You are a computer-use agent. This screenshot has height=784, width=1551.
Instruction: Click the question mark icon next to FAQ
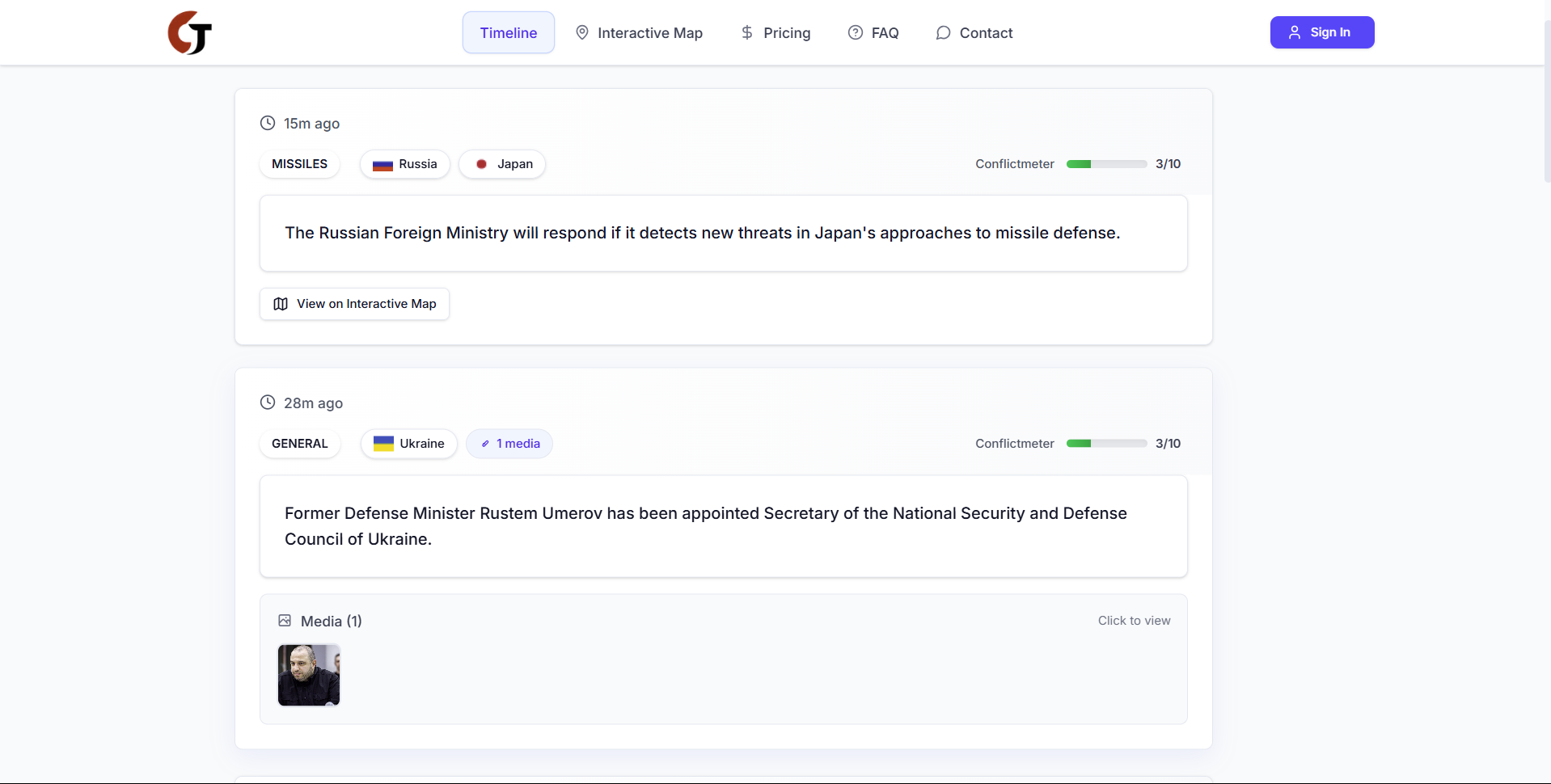pyautogui.click(x=856, y=33)
